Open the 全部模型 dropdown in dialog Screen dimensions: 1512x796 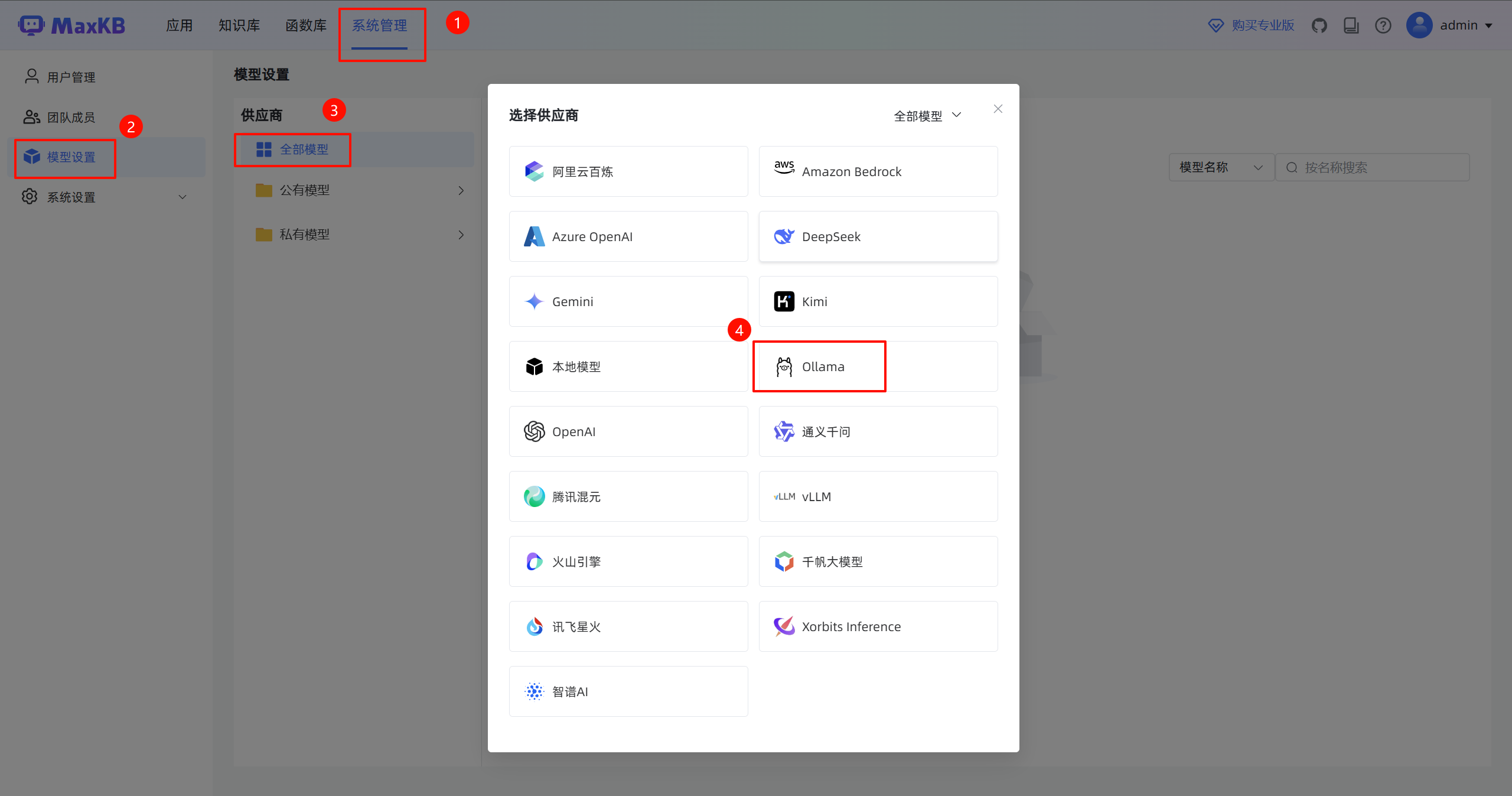(x=927, y=116)
